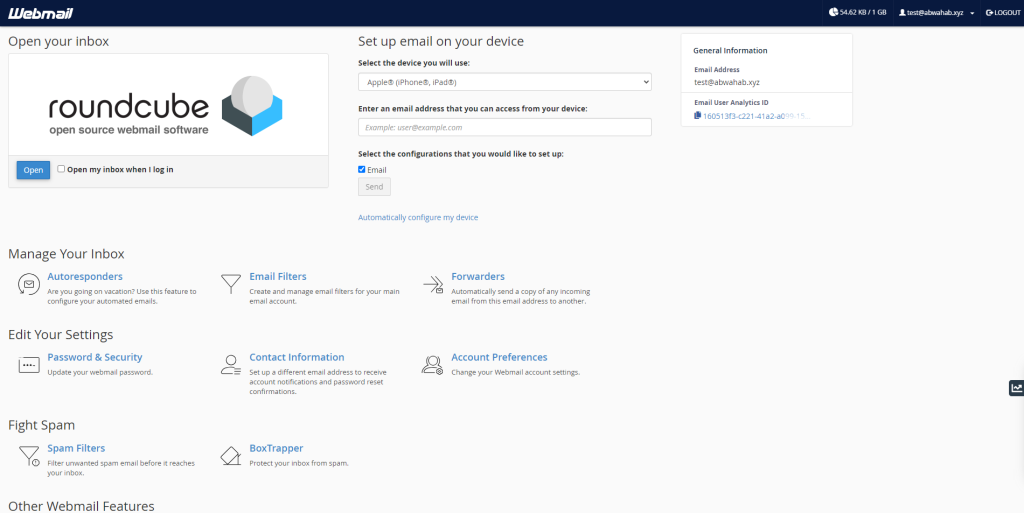
Task: Click the Account Preferences icon
Action: (x=433, y=365)
